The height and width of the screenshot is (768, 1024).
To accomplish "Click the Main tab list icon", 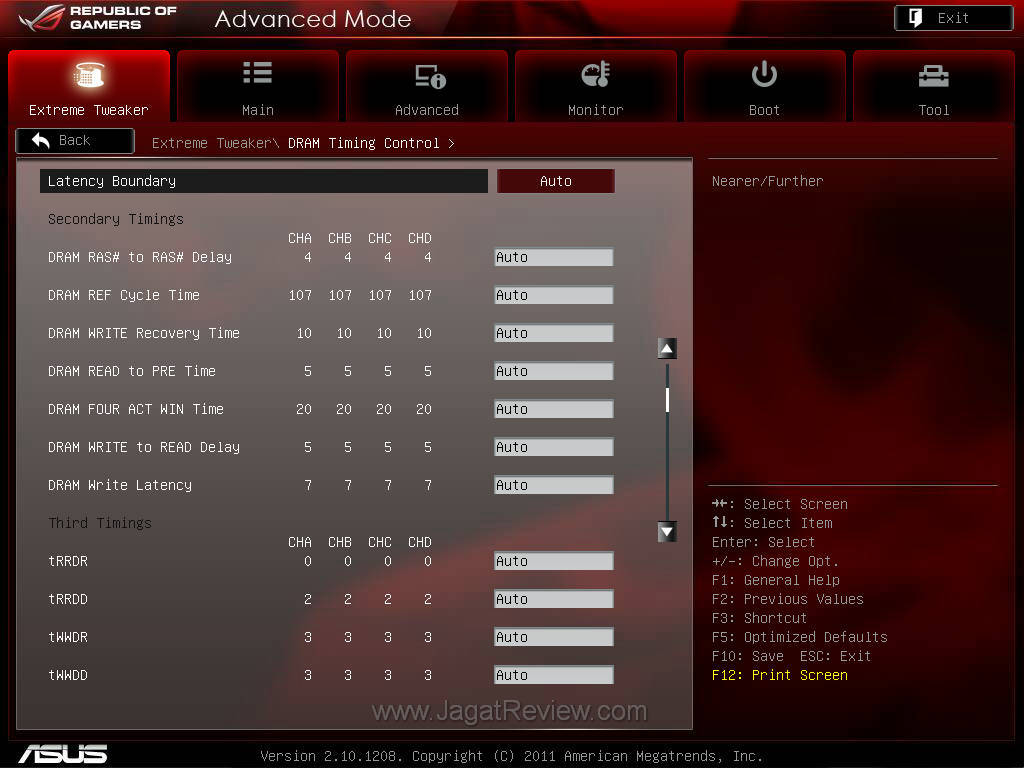I will [257, 73].
